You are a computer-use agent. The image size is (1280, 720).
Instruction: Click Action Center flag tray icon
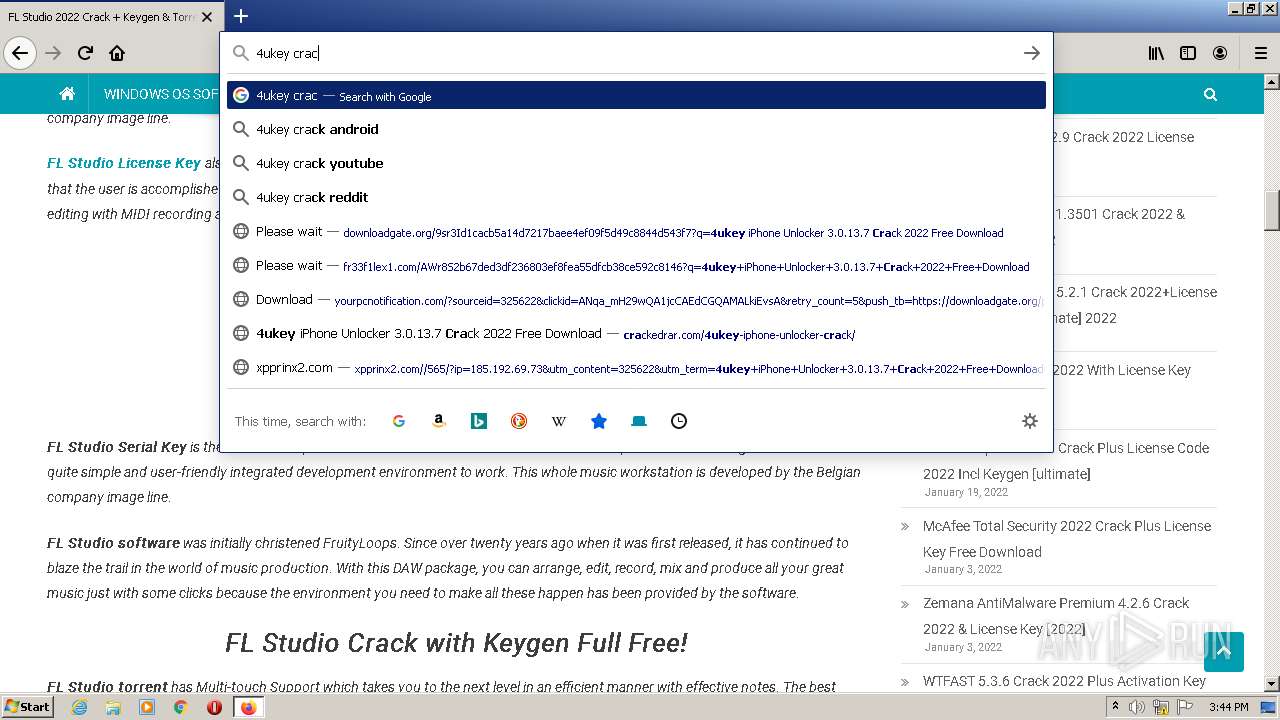coord(1183,707)
